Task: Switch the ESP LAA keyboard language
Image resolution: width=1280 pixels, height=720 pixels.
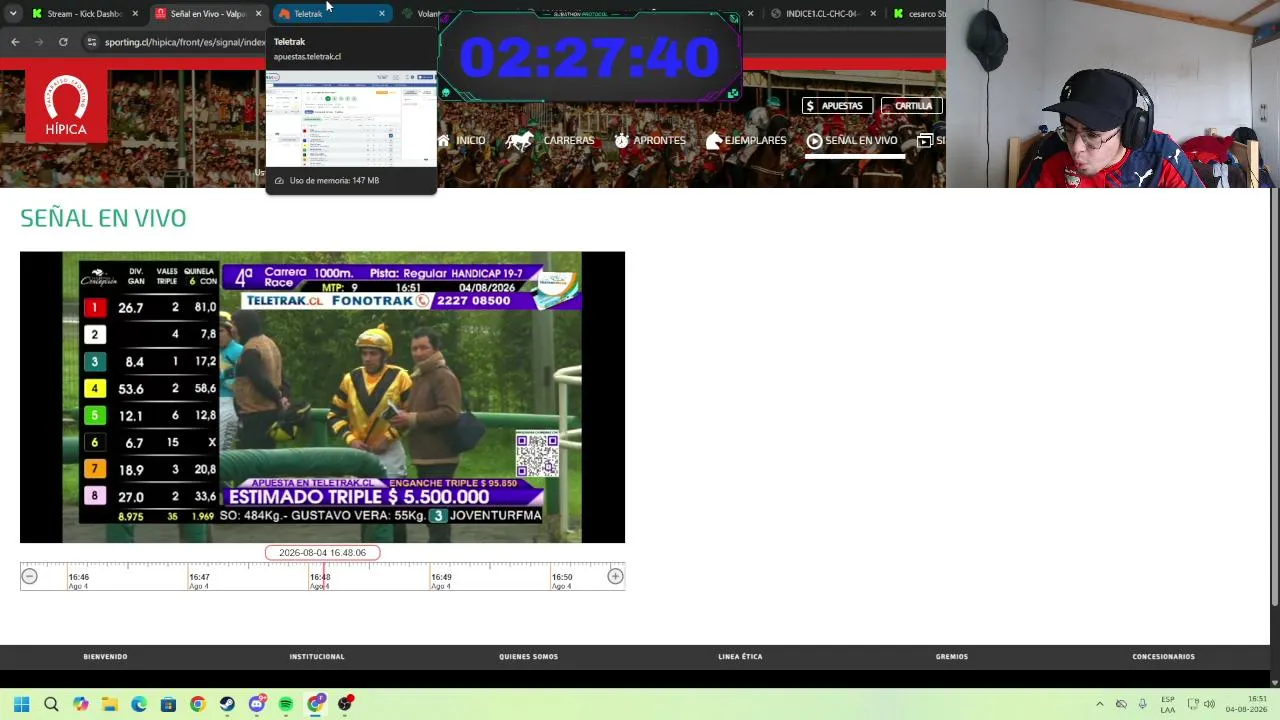Action: click(1168, 704)
